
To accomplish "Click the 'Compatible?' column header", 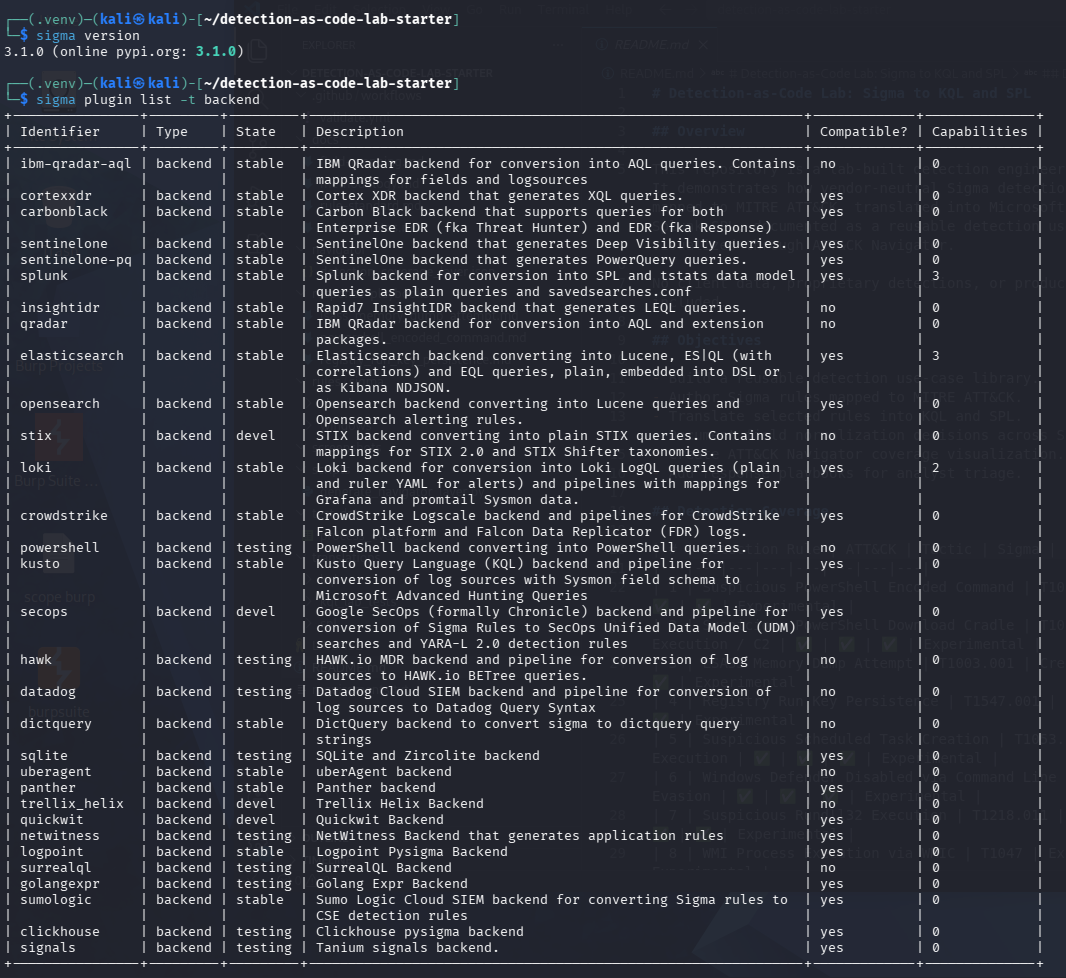I will click(x=863, y=132).
